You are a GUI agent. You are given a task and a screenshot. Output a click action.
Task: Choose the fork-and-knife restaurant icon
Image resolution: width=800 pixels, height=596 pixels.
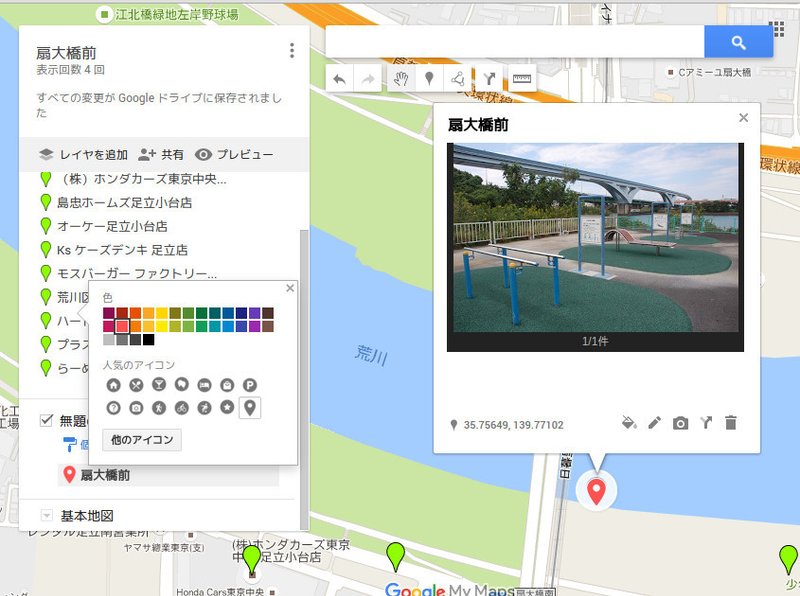[136, 385]
